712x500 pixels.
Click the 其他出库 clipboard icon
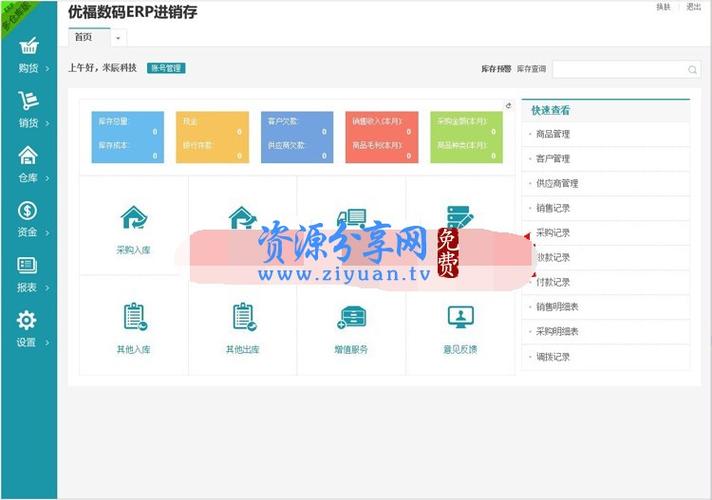click(x=244, y=317)
